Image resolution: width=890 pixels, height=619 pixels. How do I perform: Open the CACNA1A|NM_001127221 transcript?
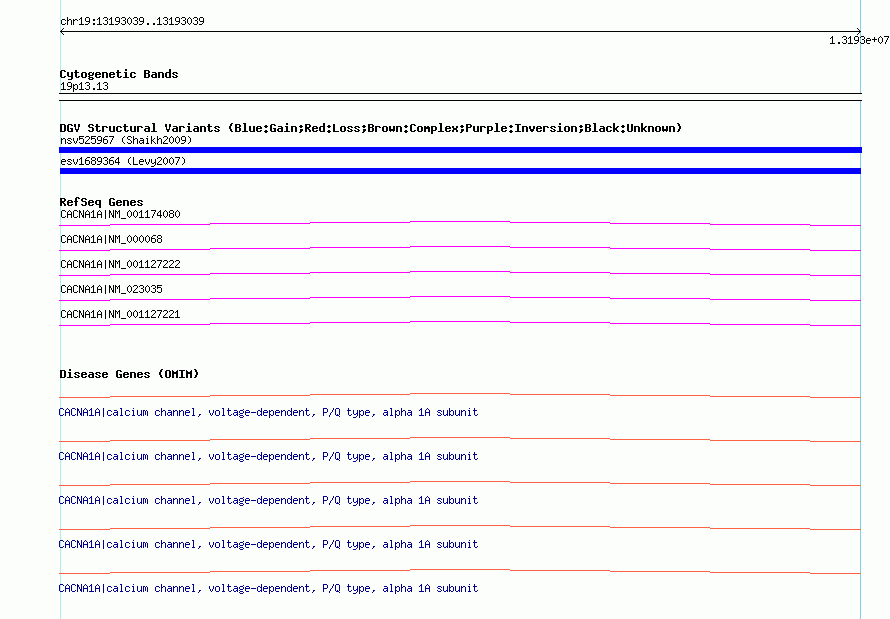(x=120, y=314)
